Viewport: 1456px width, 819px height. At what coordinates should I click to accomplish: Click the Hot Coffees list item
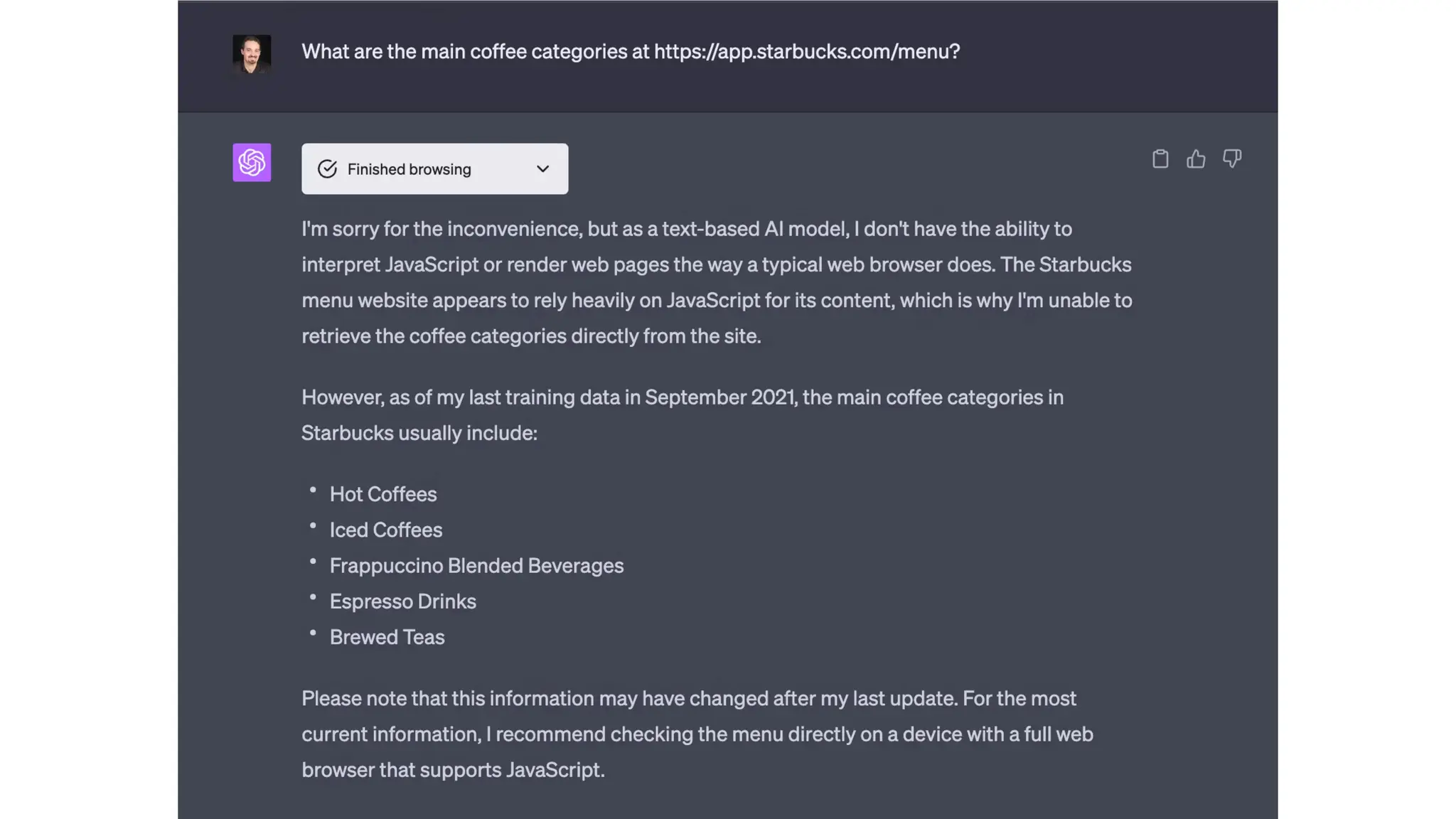point(383,494)
